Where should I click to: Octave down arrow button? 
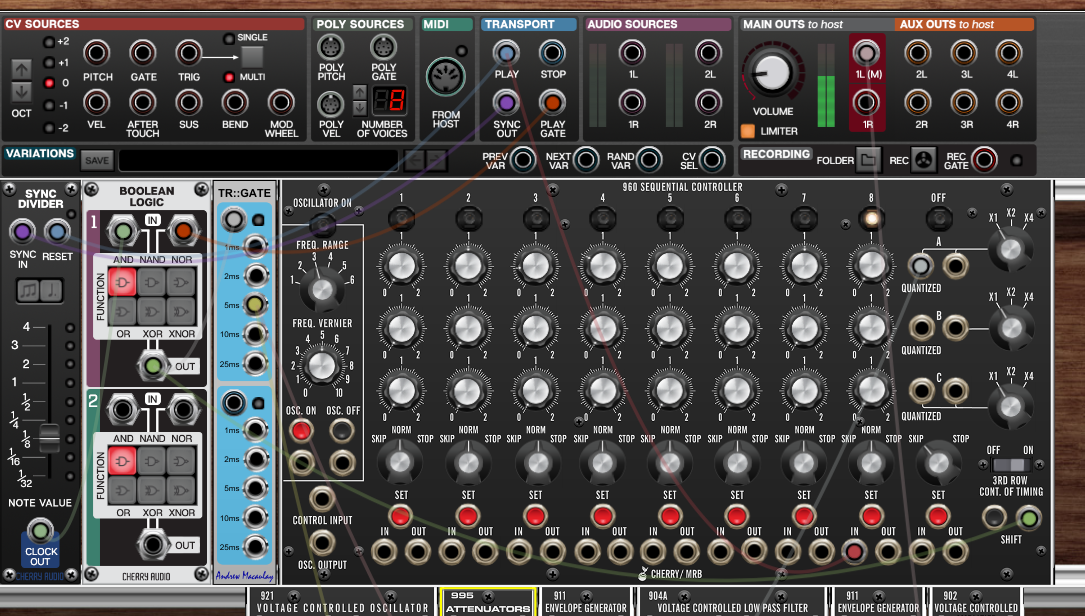[21, 92]
